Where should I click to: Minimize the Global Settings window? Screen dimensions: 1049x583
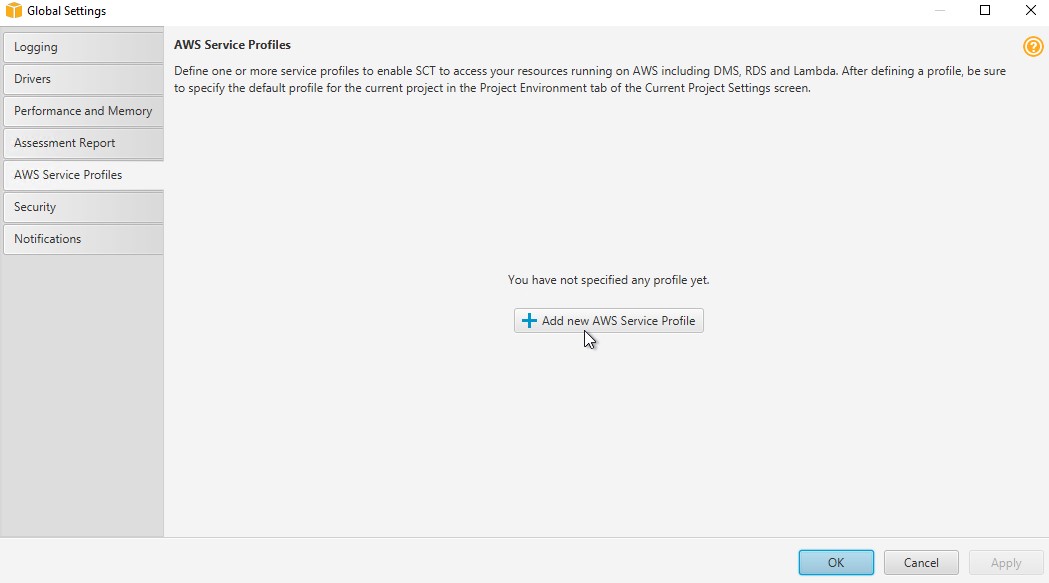939,11
